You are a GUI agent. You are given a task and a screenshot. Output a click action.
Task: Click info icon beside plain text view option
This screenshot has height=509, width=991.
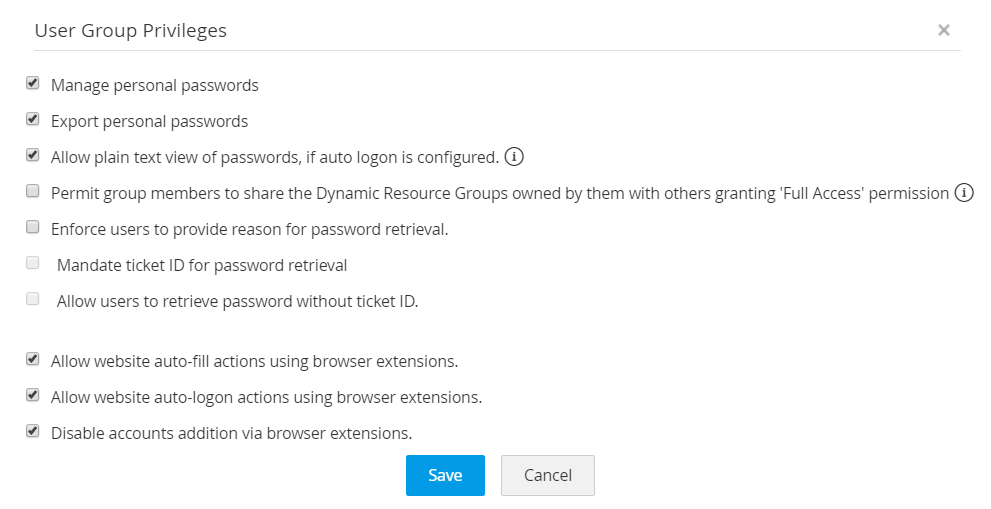click(514, 157)
